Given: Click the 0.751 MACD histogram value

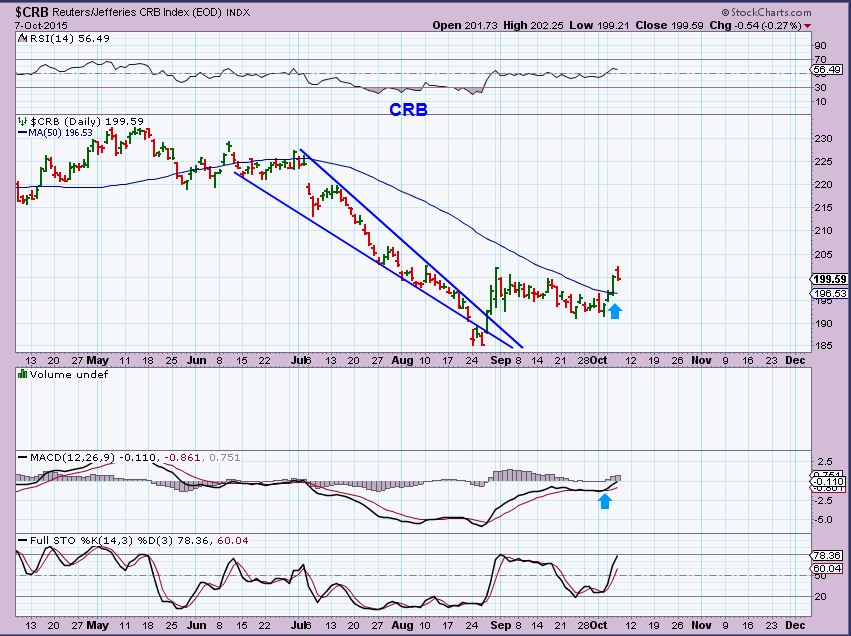Looking at the screenshot, I should [x=224, y=457].
